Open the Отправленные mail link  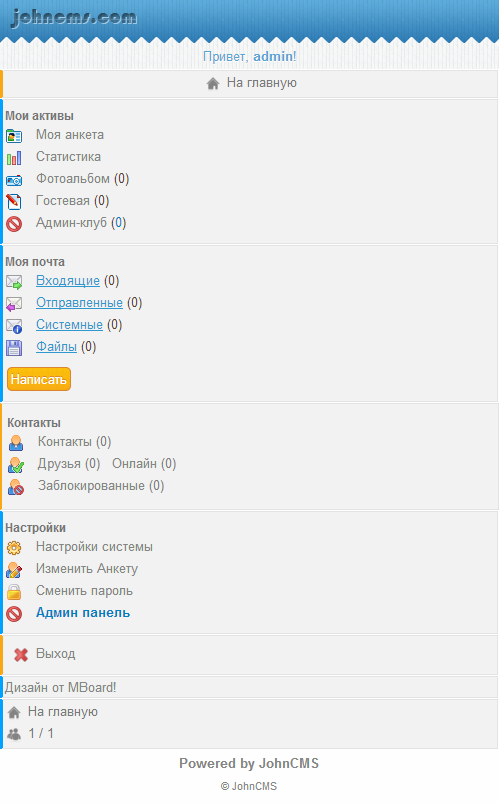[x=79, y=303]
